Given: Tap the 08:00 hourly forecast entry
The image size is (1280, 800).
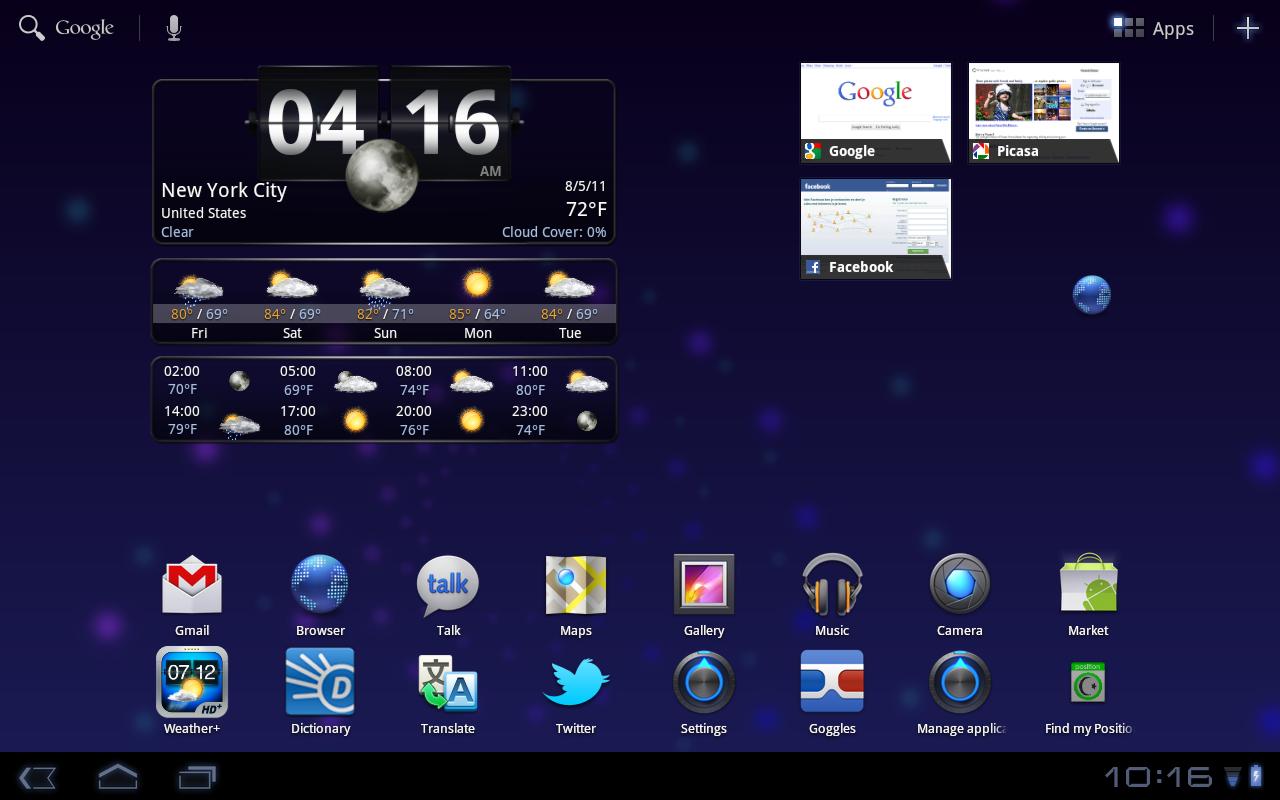Looking at the screenshot, I should click(444, 380).
